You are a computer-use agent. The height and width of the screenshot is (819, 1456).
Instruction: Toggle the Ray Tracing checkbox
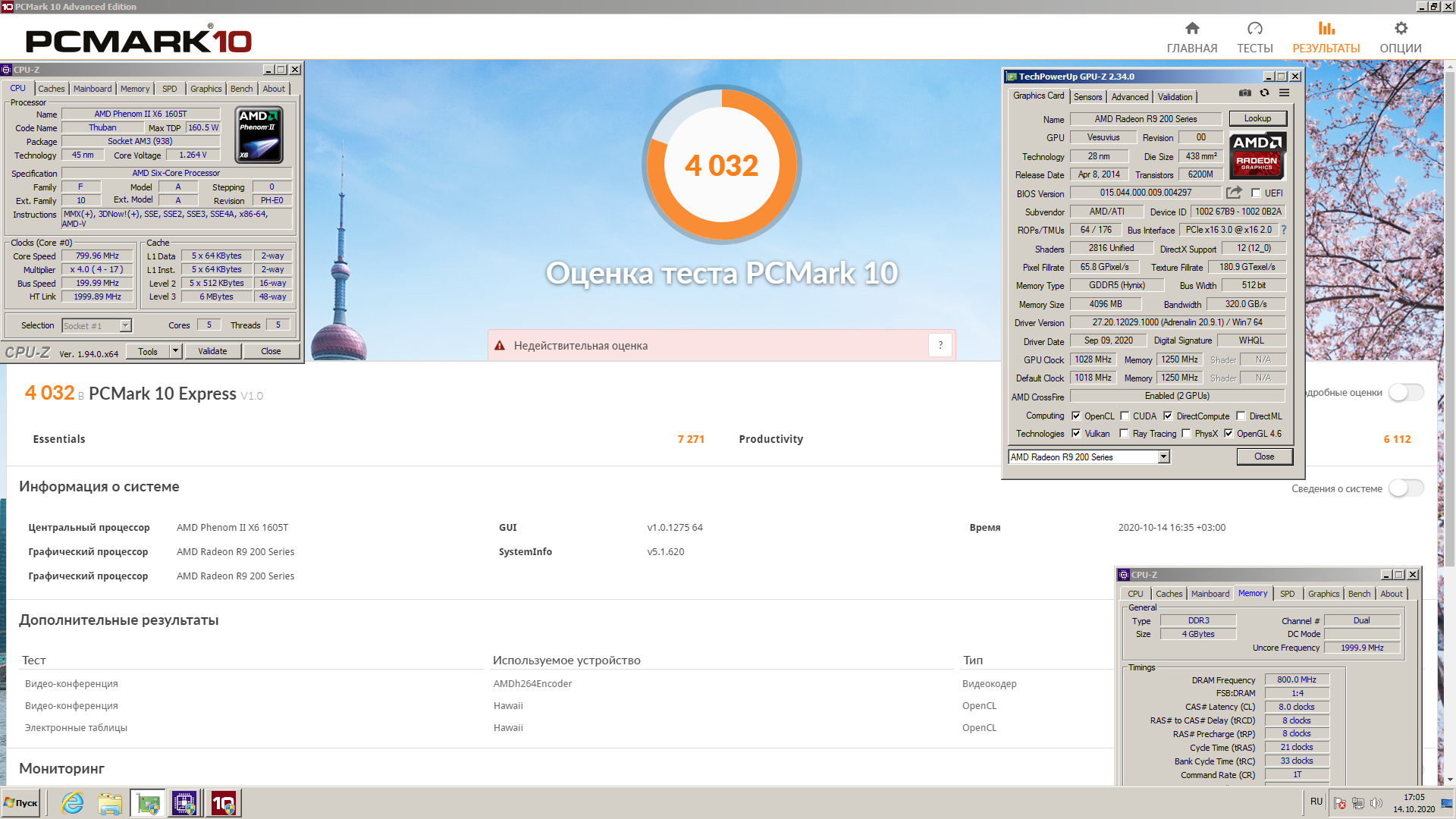[1125, 434]
